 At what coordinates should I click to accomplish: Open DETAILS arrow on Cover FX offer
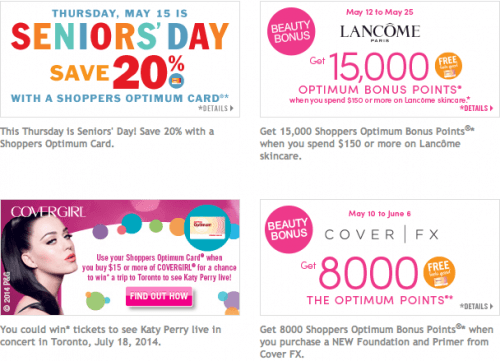[476, 306]
